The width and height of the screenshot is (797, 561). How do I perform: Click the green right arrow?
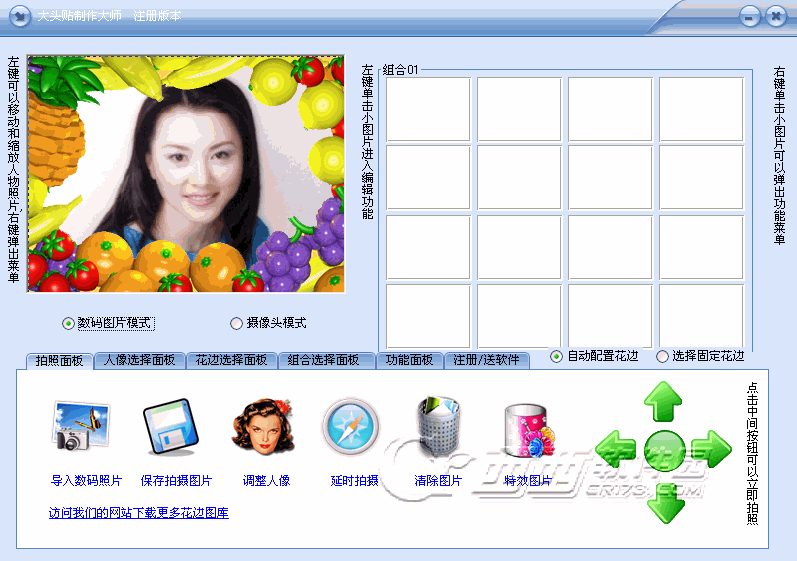(x=712, y=449)
